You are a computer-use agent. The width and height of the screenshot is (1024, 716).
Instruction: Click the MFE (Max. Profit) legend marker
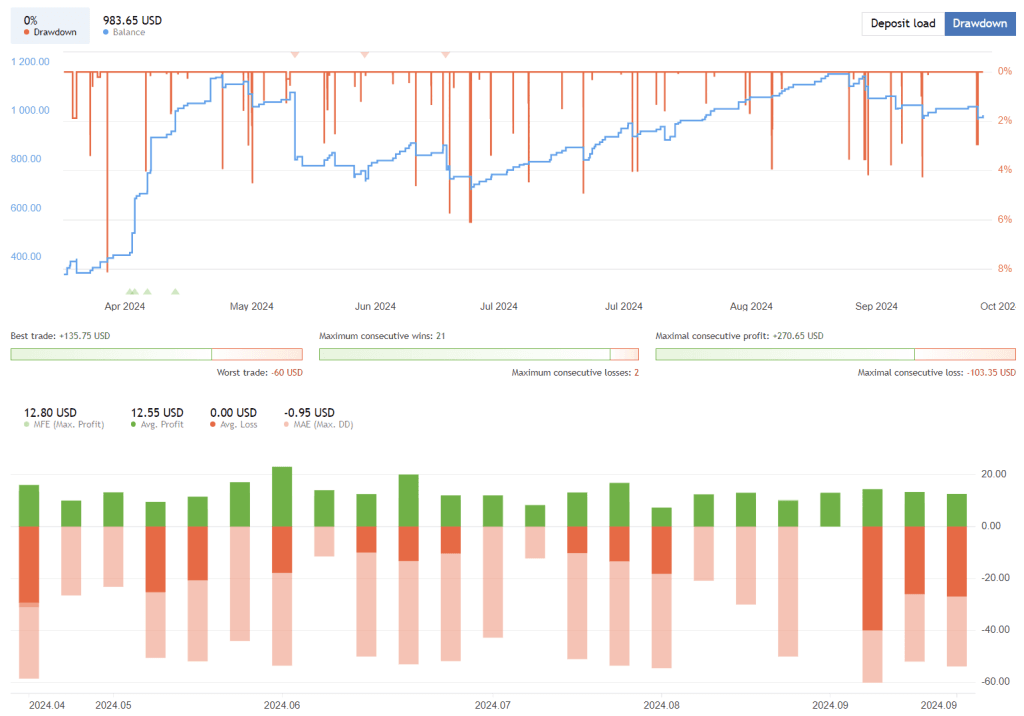click(x=27, y=423)
